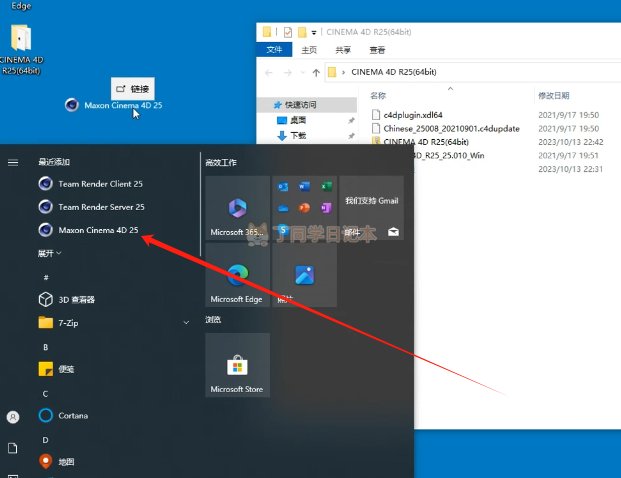Select the c4dplugin.xdl64 file
Screen dimensions: 621x478
click(412, 115)
